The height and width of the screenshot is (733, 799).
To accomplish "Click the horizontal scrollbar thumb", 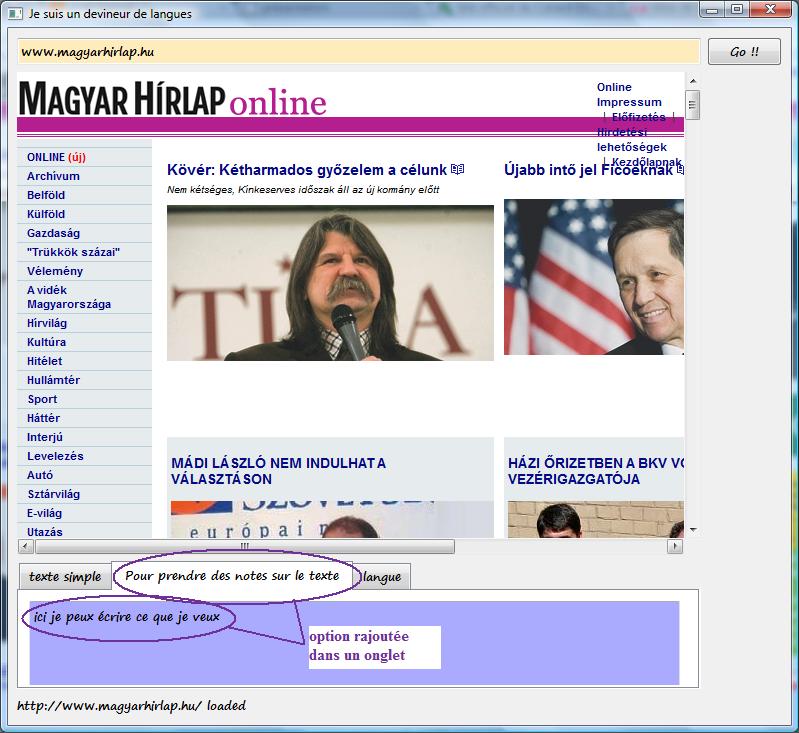I will (245, 546).
